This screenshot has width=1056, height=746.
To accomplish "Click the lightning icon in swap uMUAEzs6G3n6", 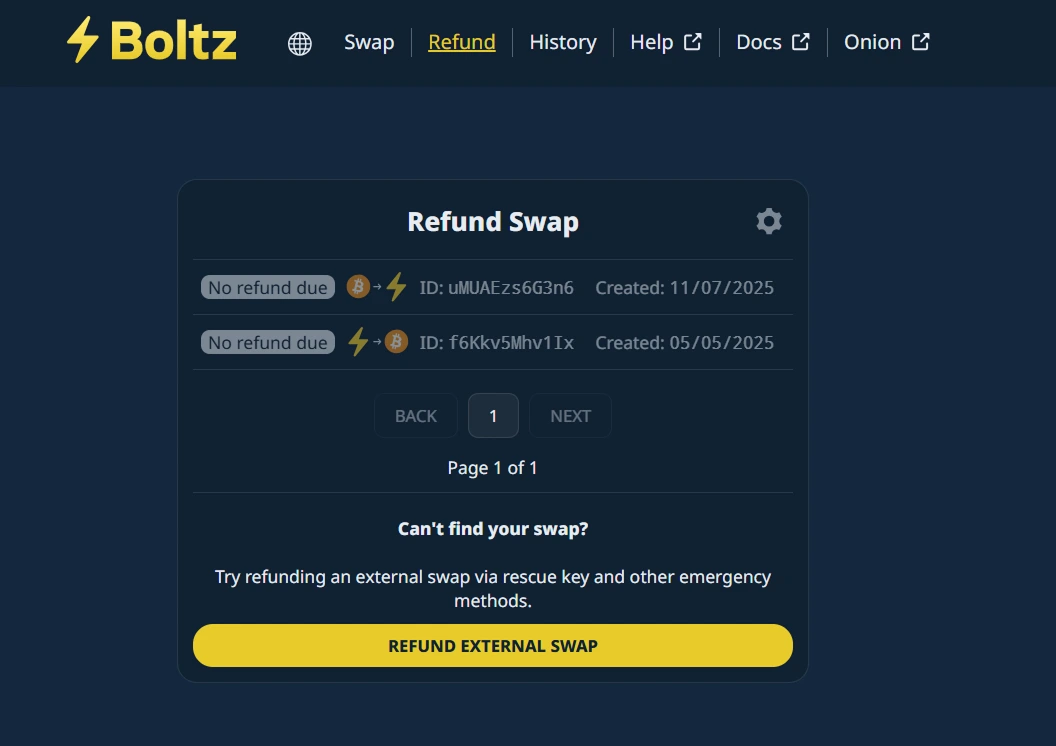I will 397,287.
